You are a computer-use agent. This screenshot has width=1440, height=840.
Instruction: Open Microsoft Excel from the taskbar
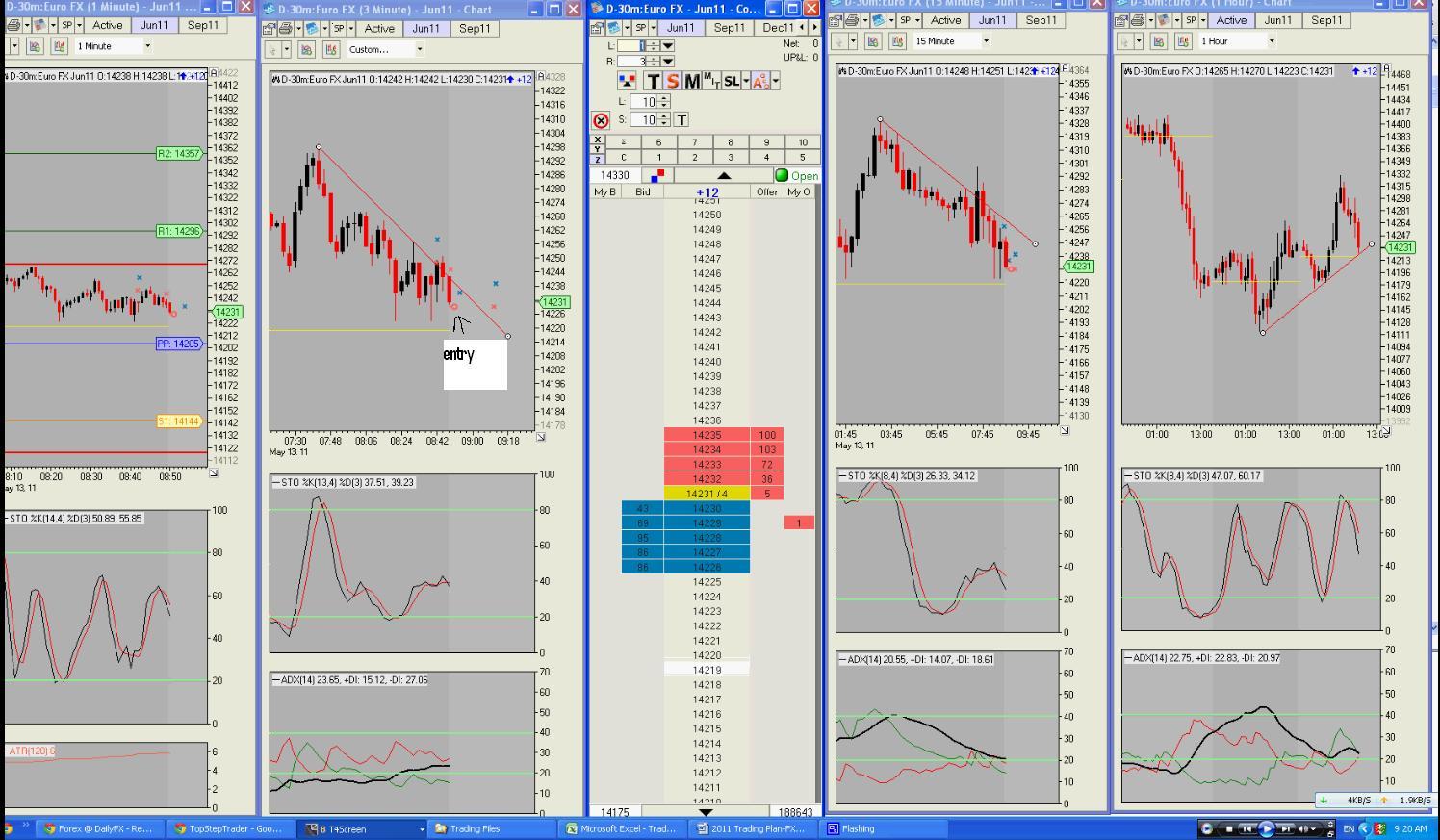coord(623,828)
